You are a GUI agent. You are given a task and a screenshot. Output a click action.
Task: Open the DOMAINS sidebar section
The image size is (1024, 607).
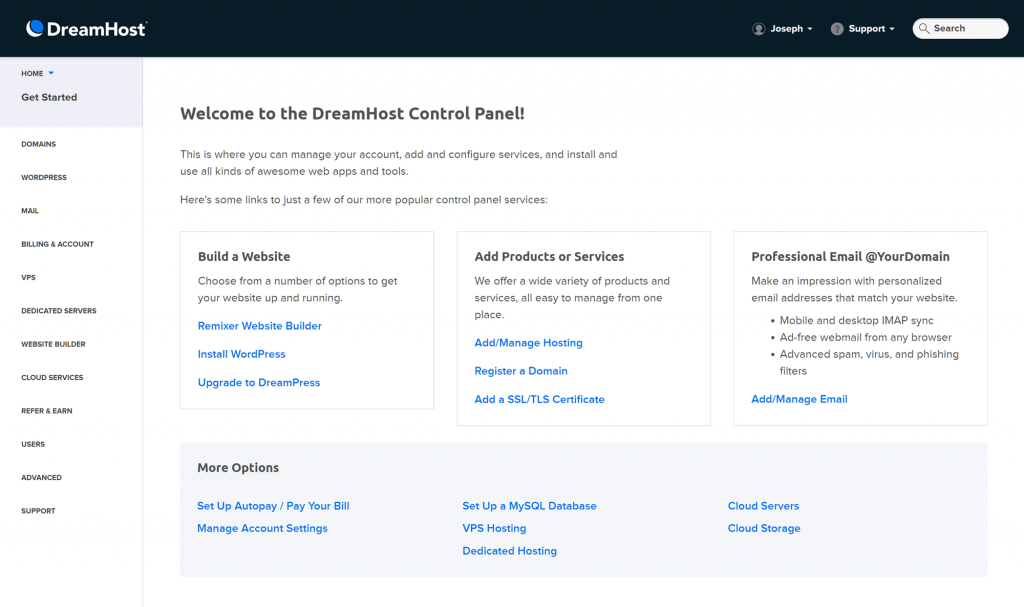tap(39, 144)
